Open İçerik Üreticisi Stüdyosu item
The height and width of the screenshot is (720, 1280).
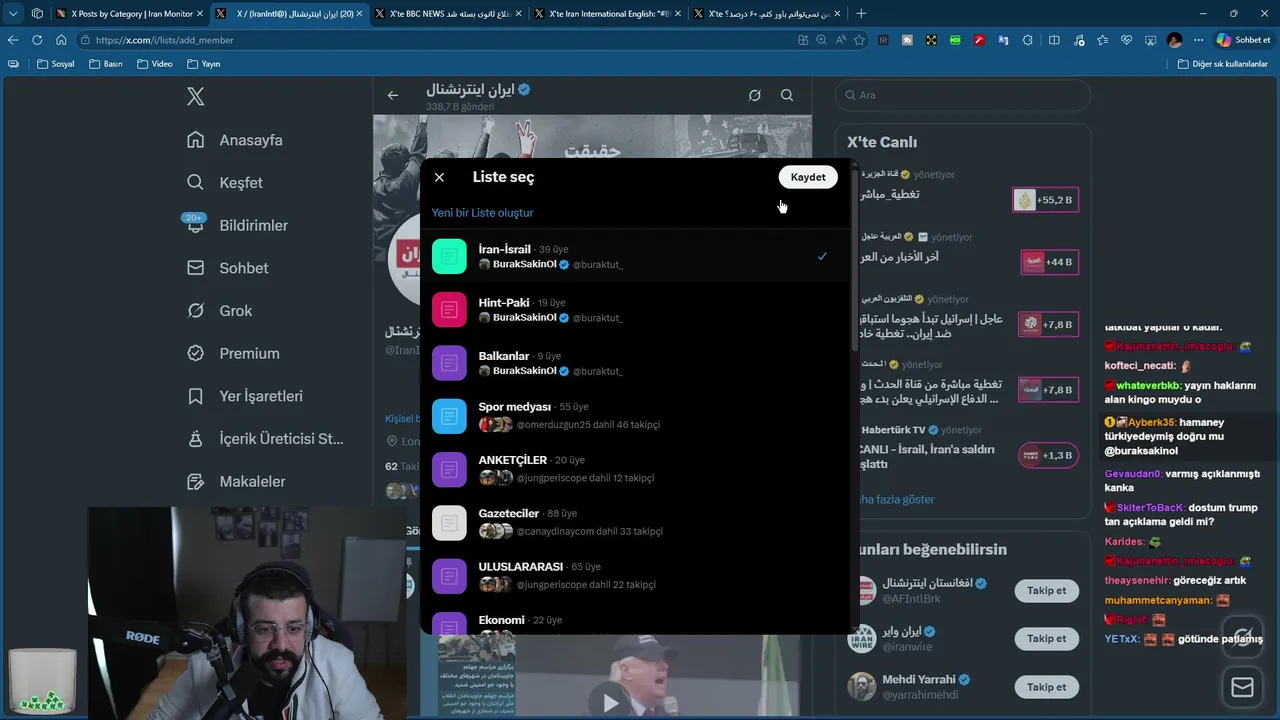tap(265, 439)
